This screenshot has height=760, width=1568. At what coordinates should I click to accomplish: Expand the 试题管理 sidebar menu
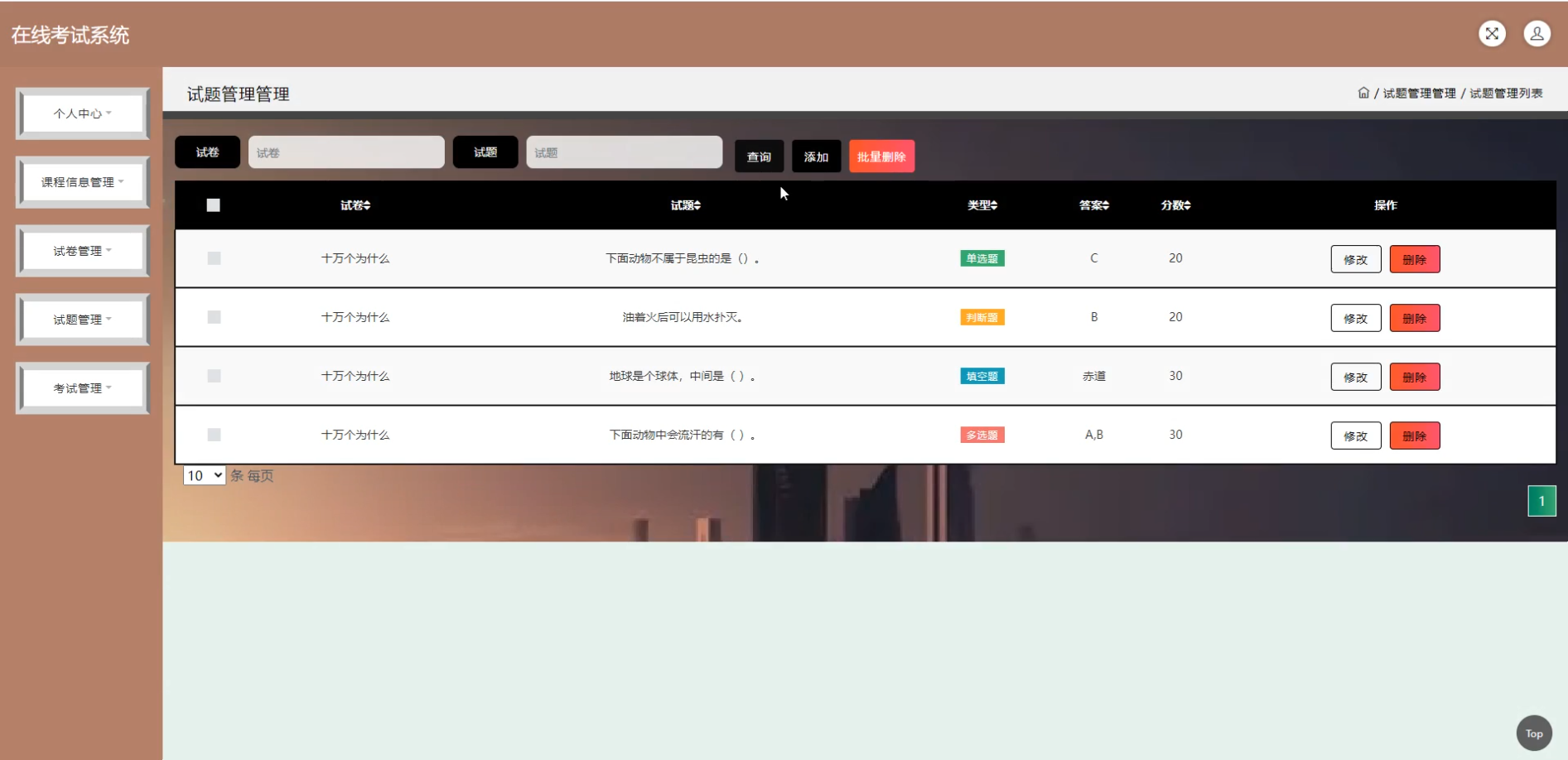click(83, 320)
